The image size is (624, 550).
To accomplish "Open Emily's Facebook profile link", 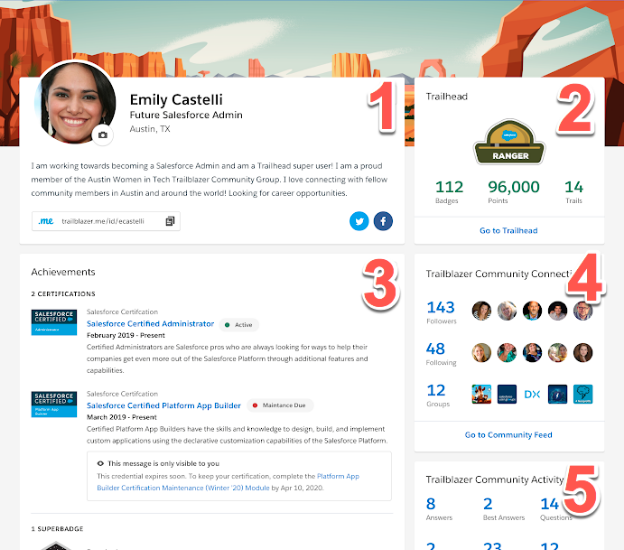I will tap(383, 221).
